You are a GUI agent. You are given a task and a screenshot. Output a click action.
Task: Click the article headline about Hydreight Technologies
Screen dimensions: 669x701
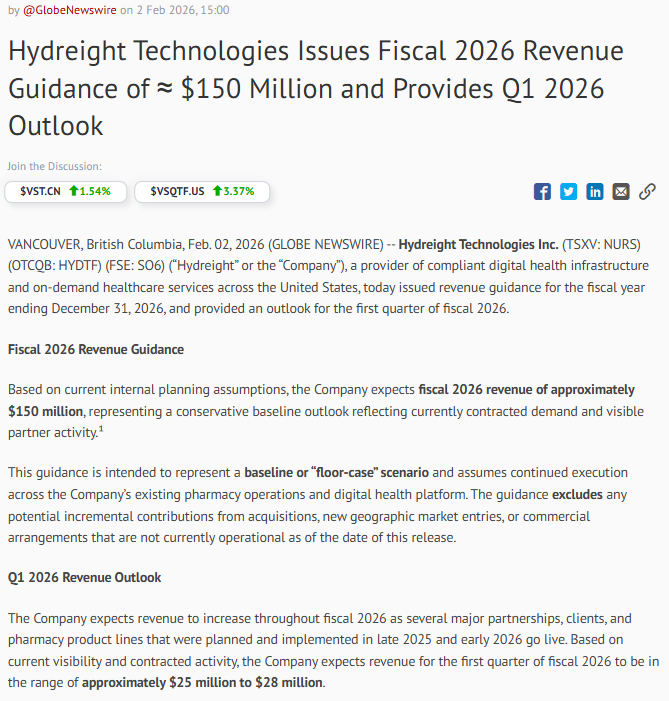point(316,88)
